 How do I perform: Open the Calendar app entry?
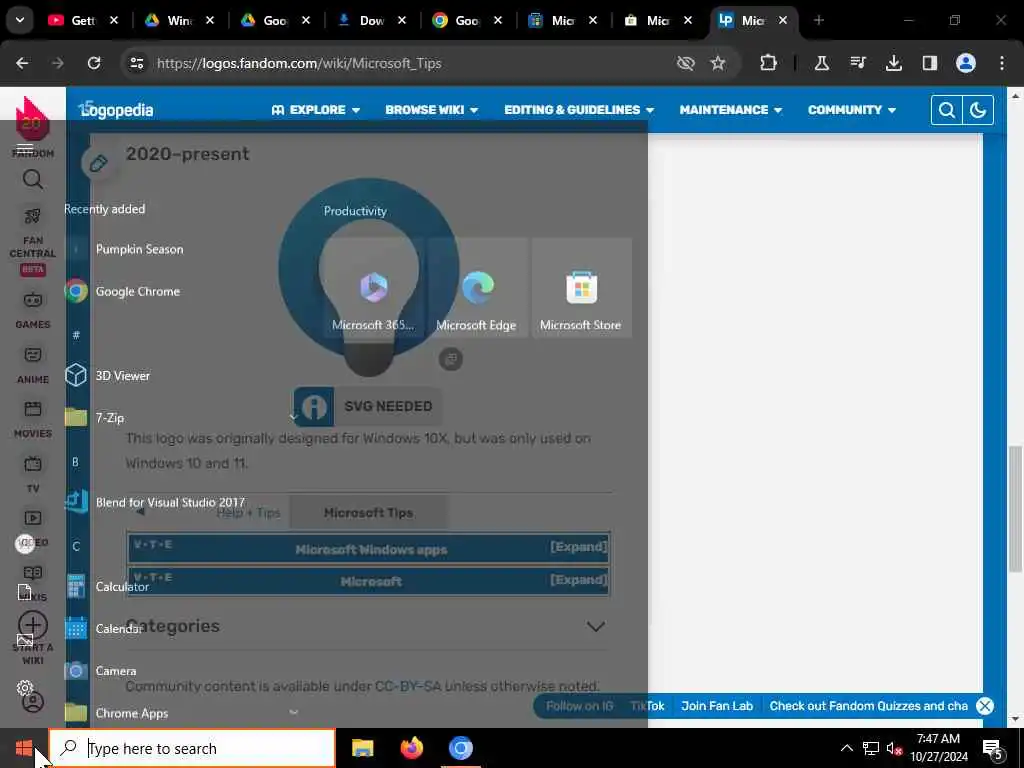coord(118,629)
